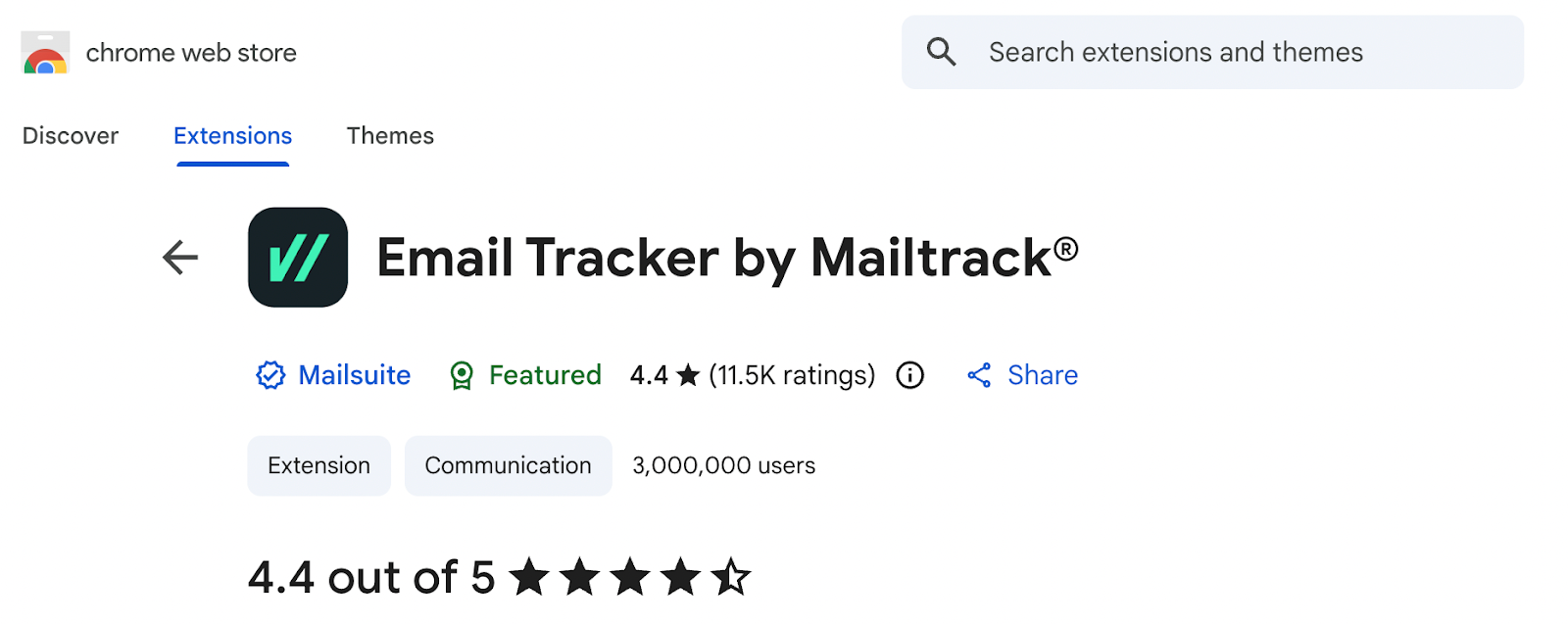The width and height of the screenshot is (1568, 624).
Task: Click the Share icon
Action: (978, 375)
